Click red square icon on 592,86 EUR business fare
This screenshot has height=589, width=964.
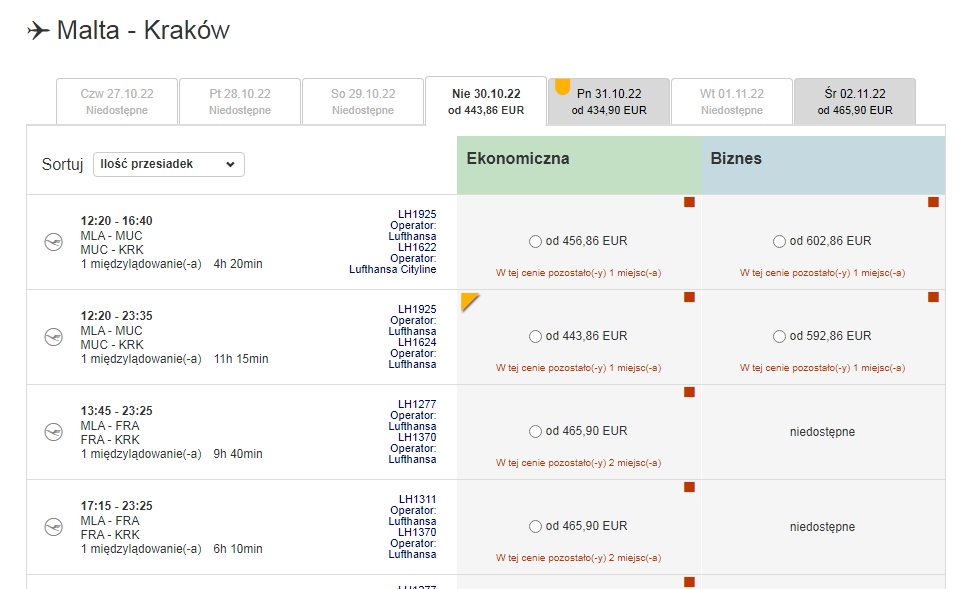(933, 297)
